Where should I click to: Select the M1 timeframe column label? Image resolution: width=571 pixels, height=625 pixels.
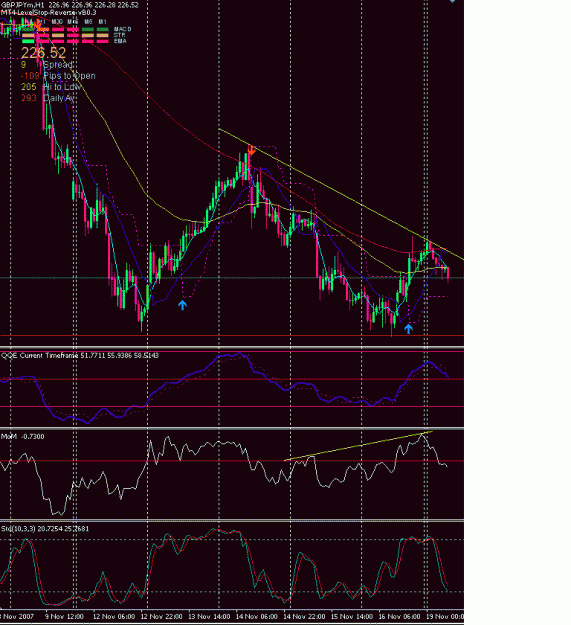pos(102,22)
